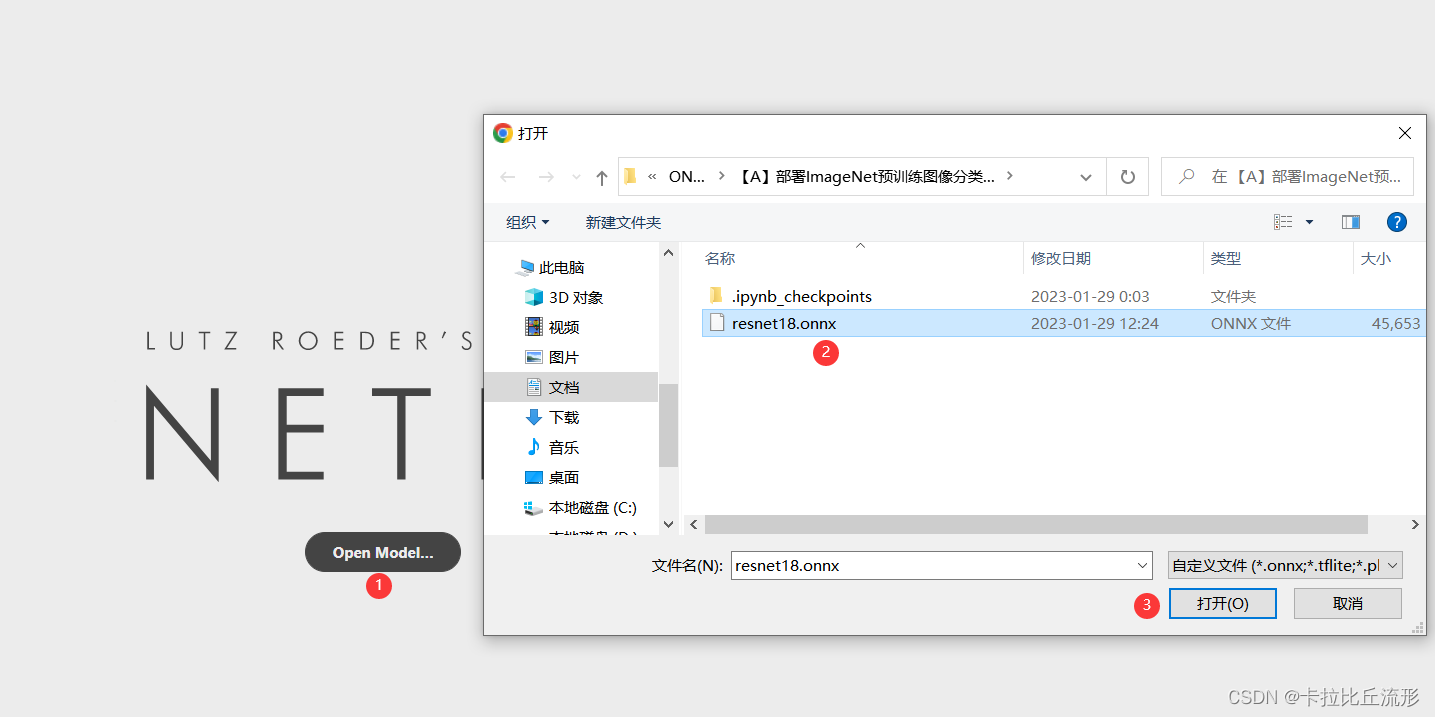Click the 文件名 filename input field
1435x717 pixels.
pyautogui.click(x=932, y=565)
